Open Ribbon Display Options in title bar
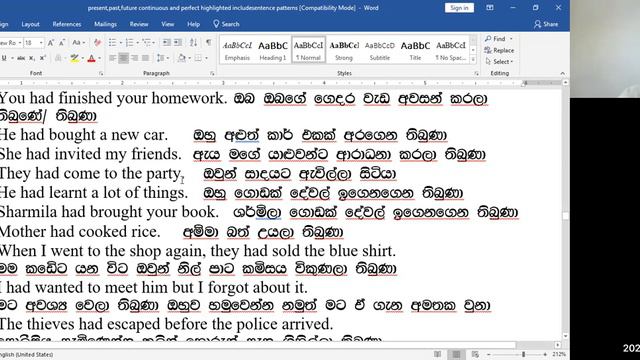This screenshot has width=640, height=360. (490, 8)
